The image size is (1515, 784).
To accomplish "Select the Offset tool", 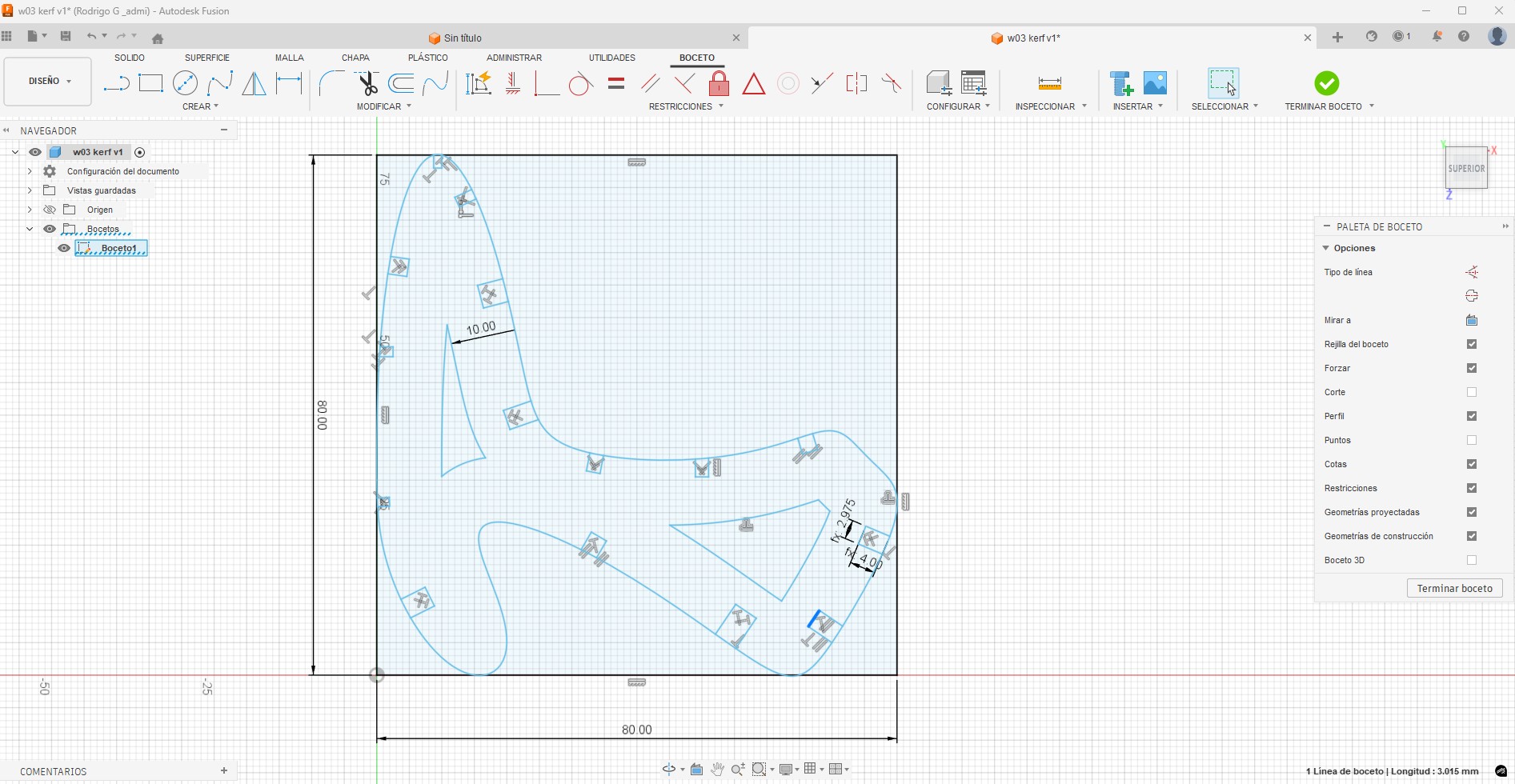I will click(401, 83).
